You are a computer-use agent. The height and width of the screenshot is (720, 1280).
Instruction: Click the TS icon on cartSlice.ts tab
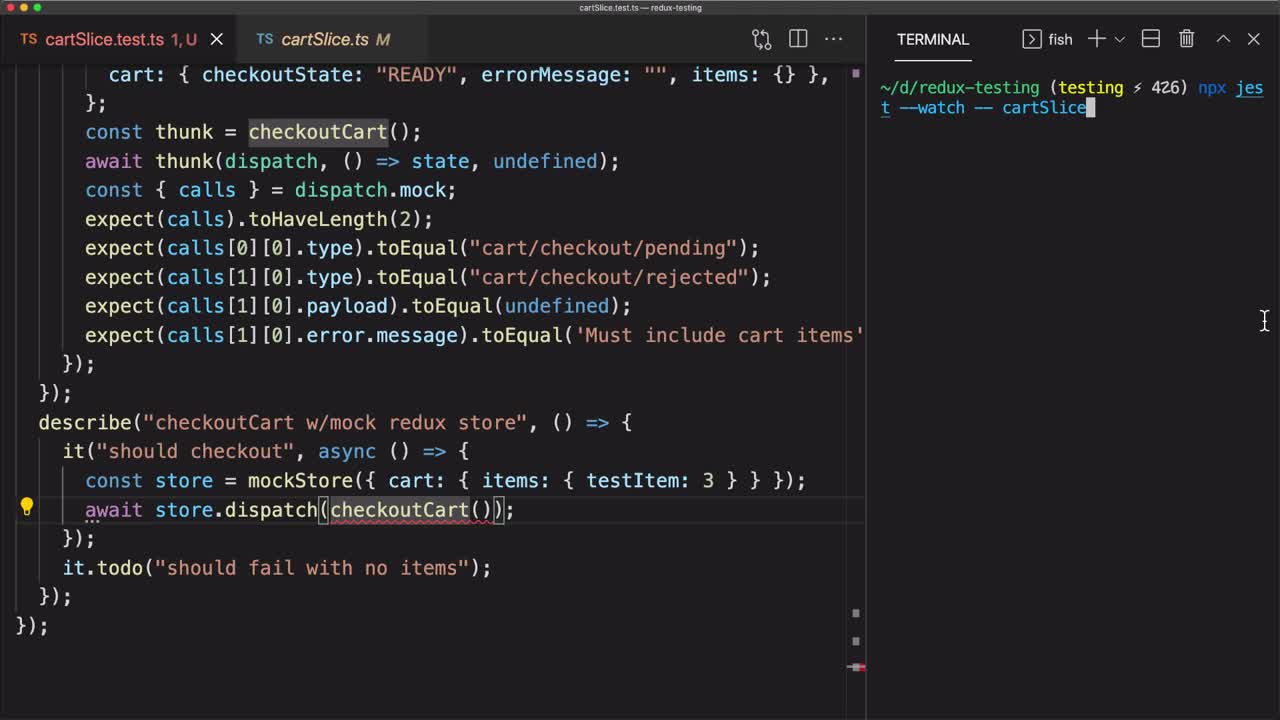[264, 39]
